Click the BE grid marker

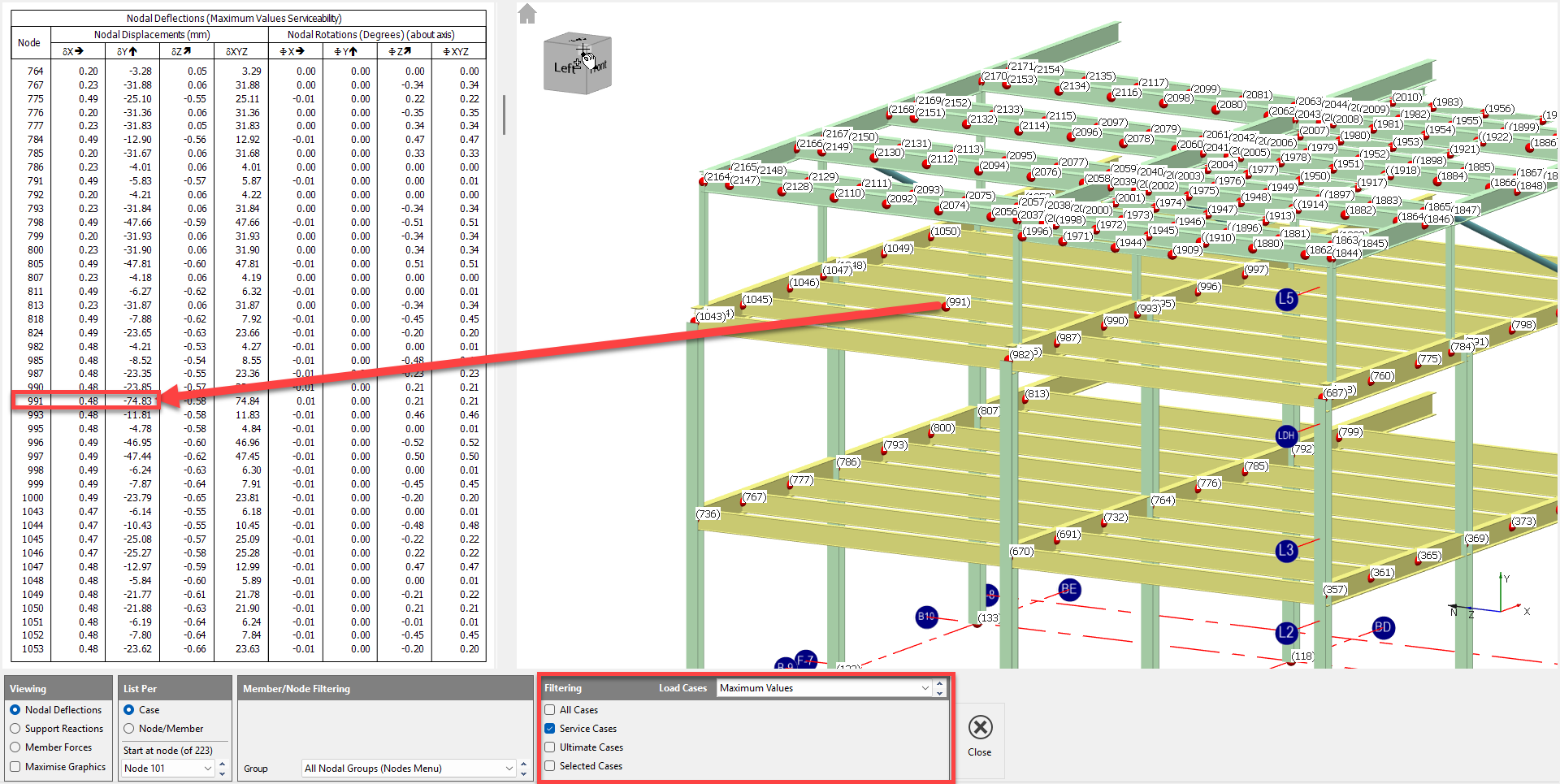[x=1069, y=590]
